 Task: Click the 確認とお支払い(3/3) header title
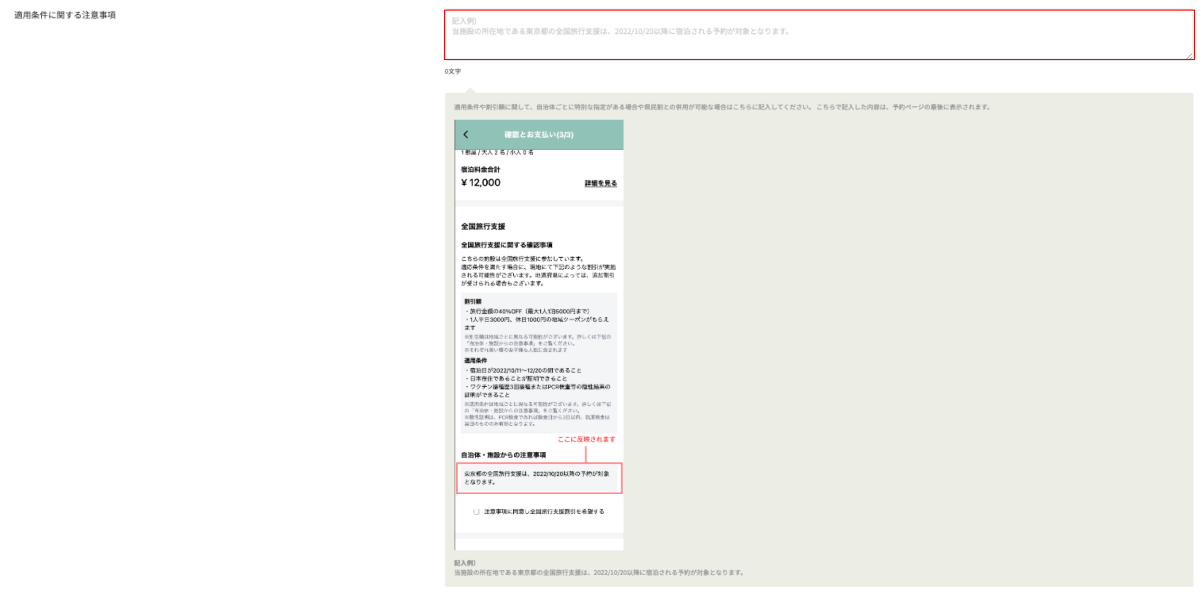point(538,134)
